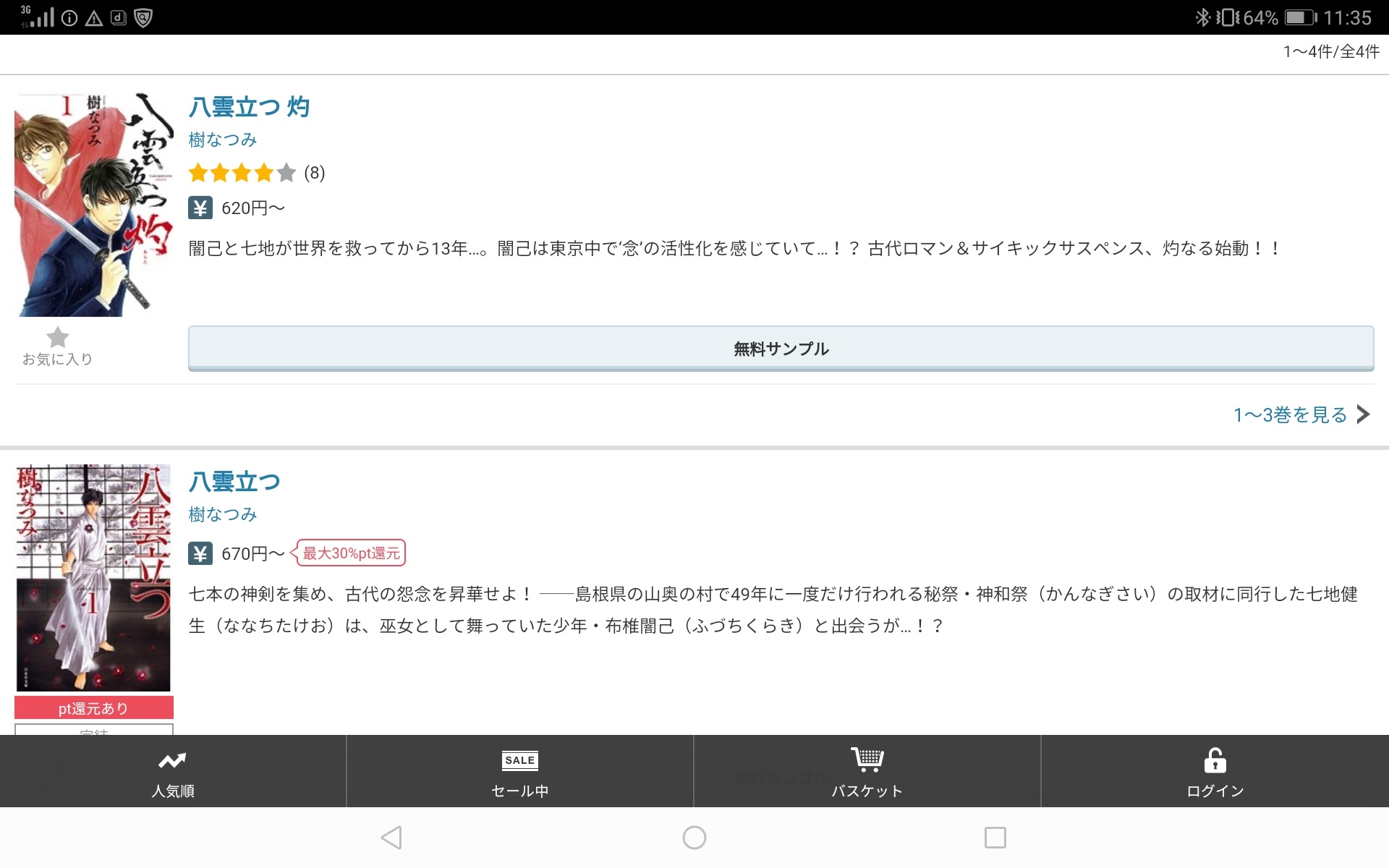Toggle the お気に入り favorite star
Viewport: 1389px width, 868px height.
(x=57, y=338)
